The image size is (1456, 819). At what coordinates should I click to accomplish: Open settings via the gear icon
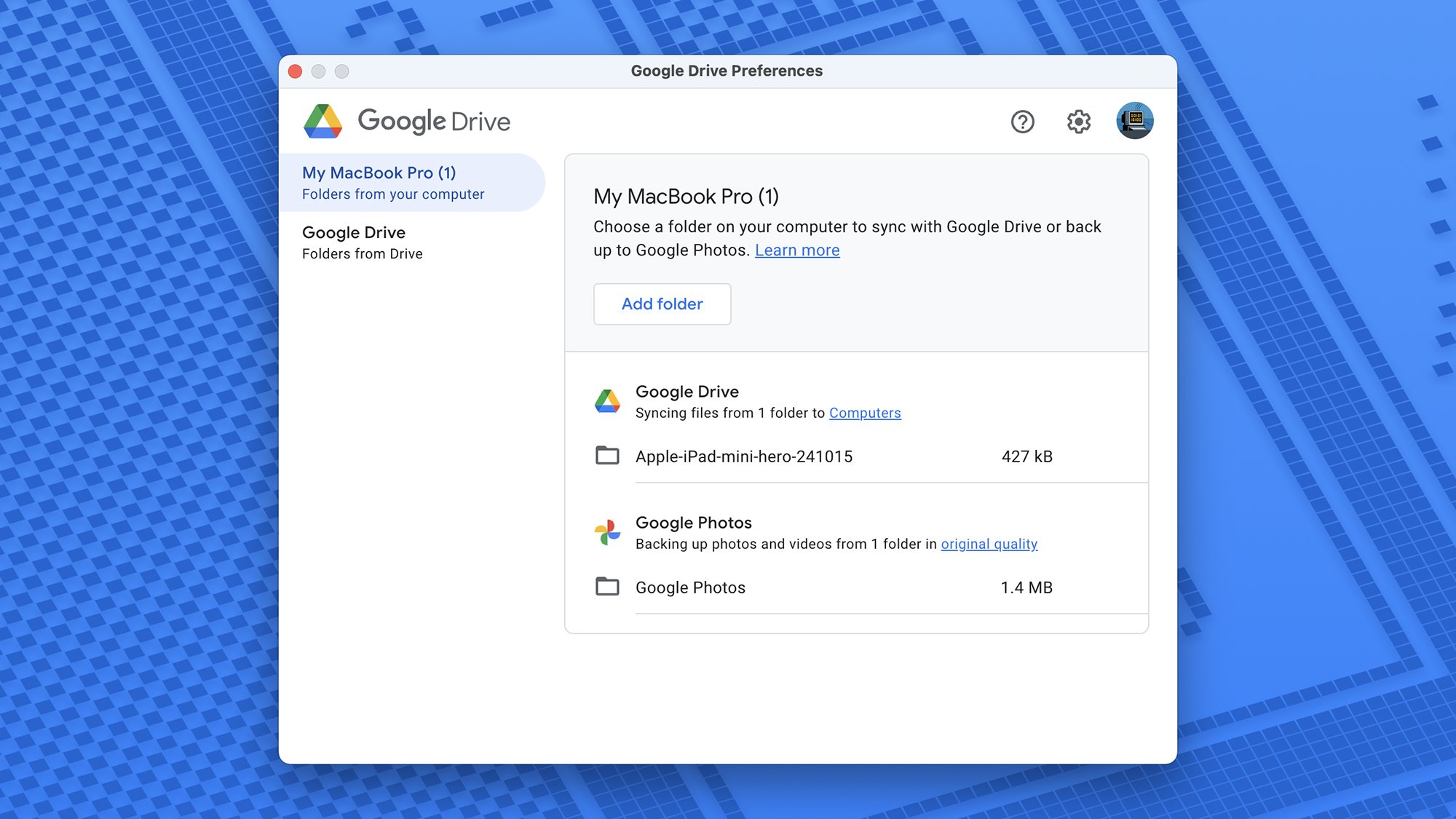click(1078, 122)
